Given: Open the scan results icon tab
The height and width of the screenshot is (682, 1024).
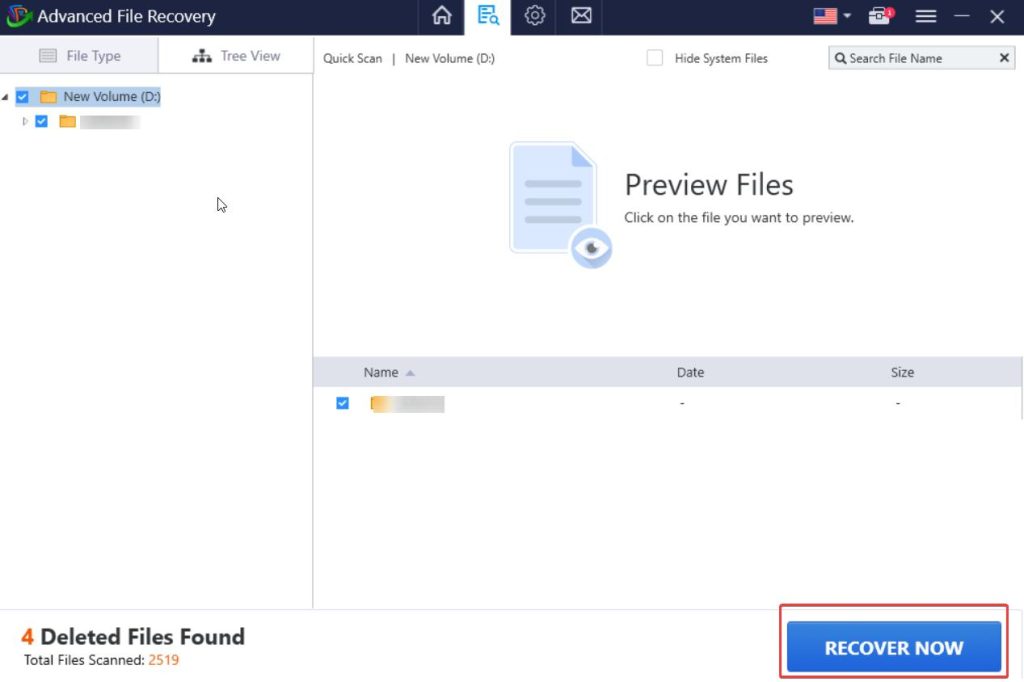Looking at the screenshot, I should [488, 16].
